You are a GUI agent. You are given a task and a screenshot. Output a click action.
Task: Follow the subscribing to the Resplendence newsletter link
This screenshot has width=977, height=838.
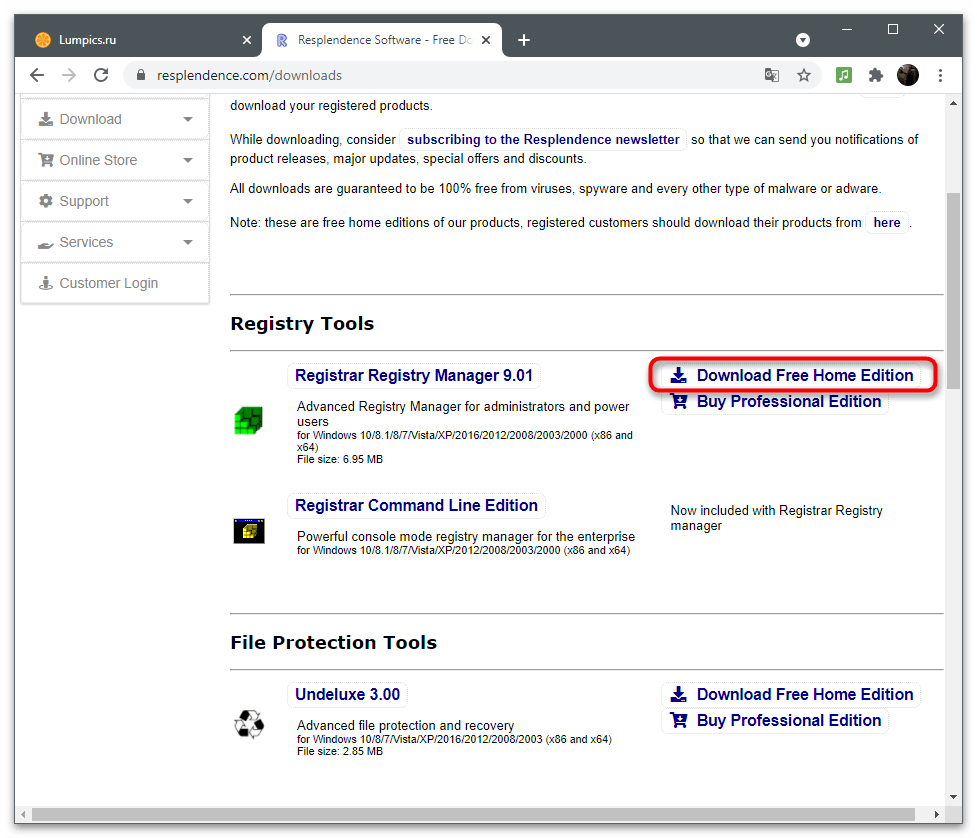543,140
